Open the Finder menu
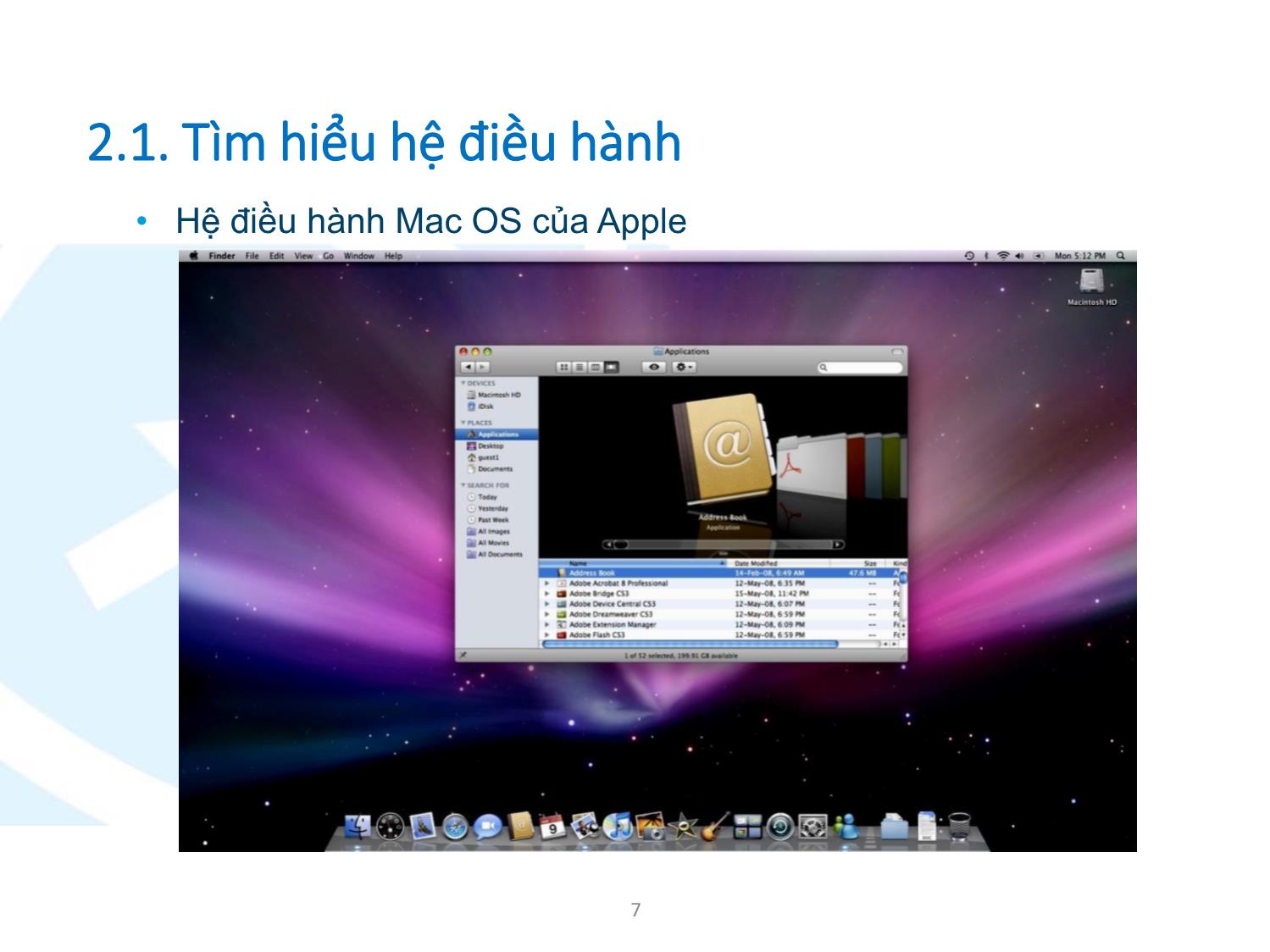This screenshot has height=952, width=1270. click(222, 256)
